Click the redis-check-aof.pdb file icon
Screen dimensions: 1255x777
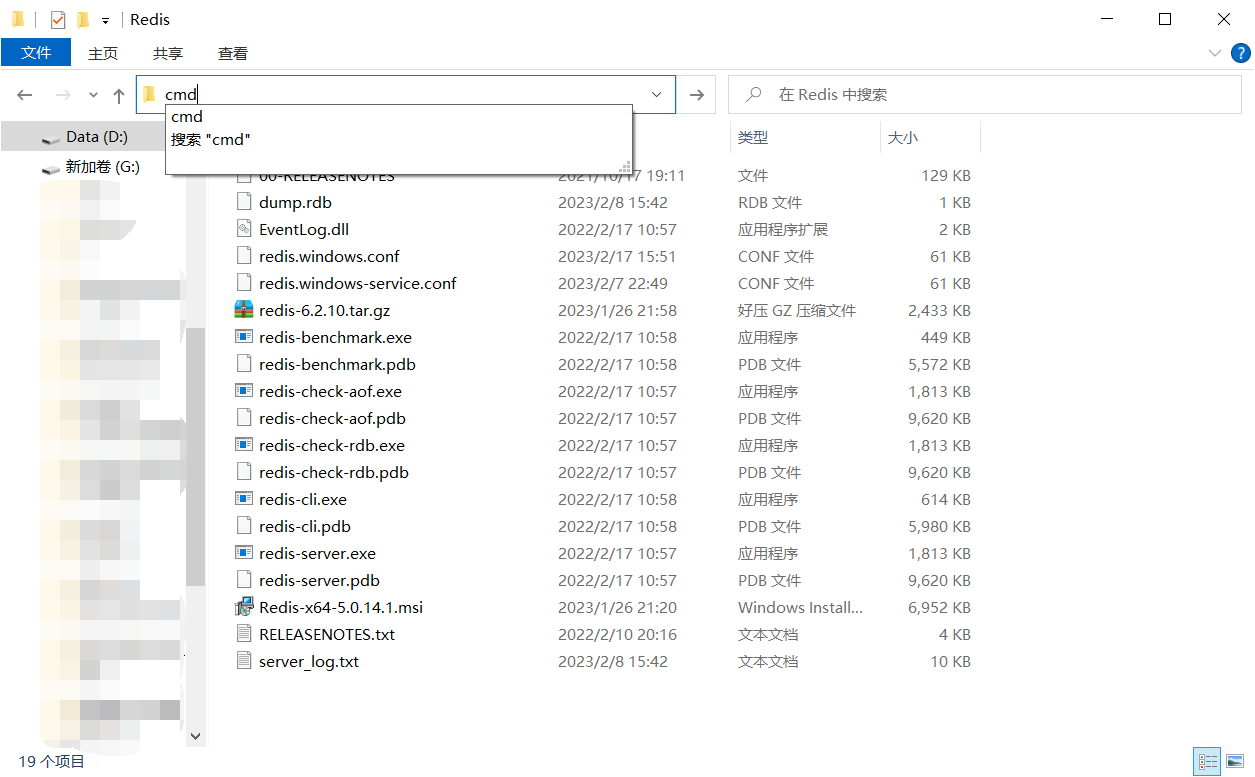(x=244, y=418)
